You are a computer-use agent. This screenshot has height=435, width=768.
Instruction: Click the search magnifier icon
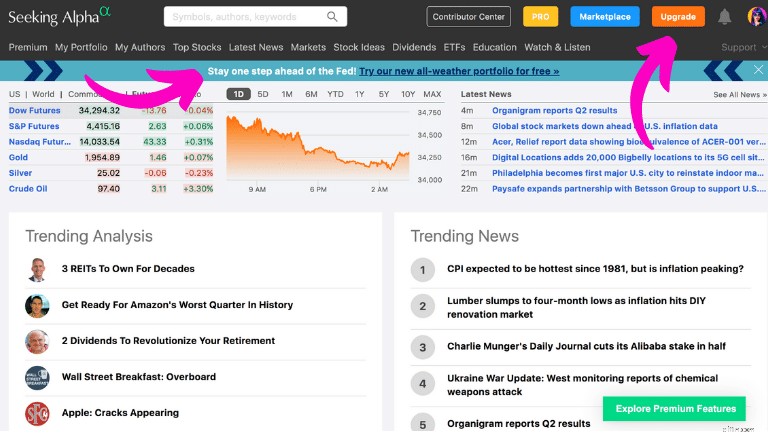tap(332, 17)
